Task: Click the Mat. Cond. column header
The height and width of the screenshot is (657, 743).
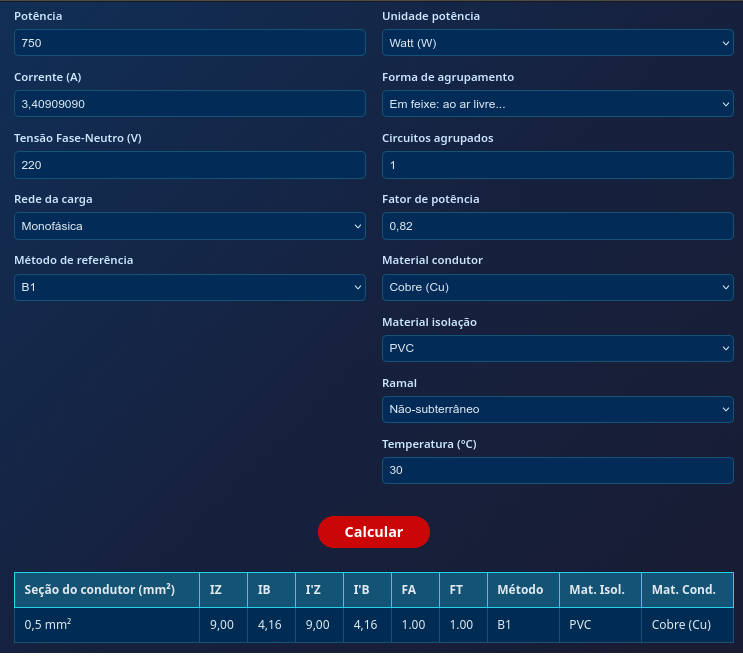Action: [686, 590]
